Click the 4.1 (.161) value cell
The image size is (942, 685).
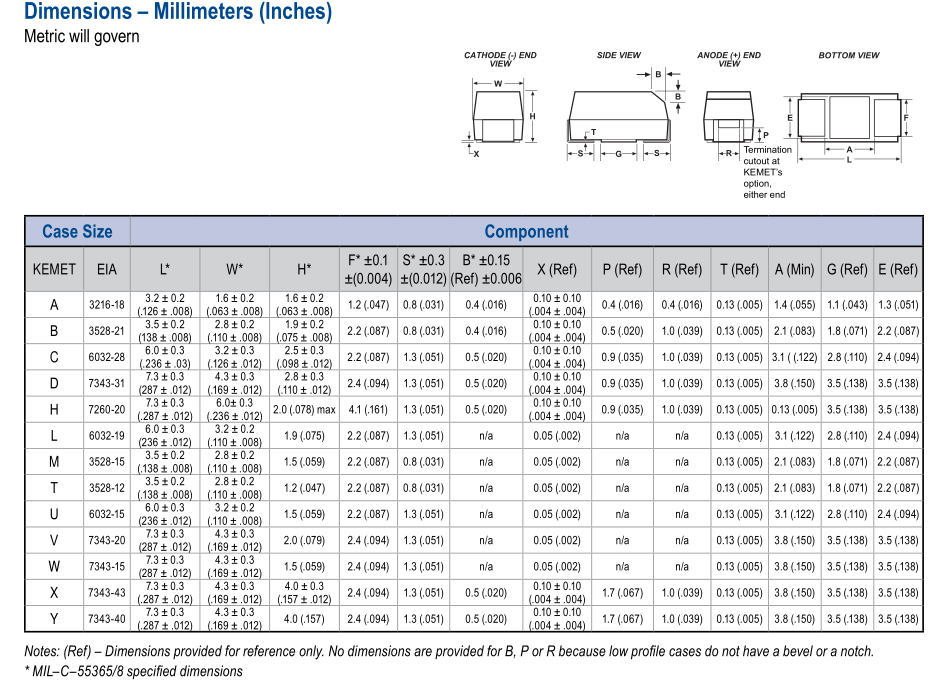coord(368,409)
